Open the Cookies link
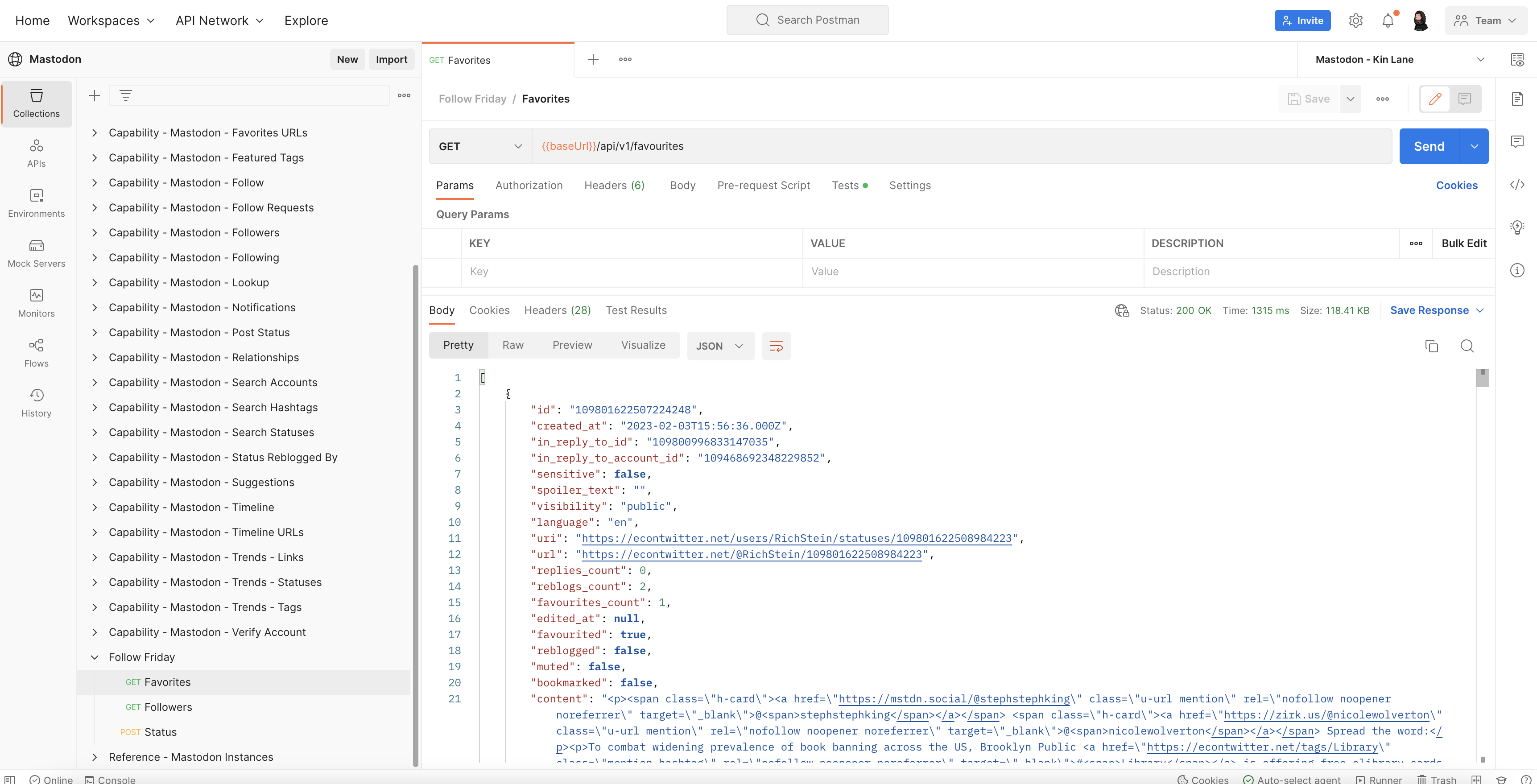 click(1456, 186)
